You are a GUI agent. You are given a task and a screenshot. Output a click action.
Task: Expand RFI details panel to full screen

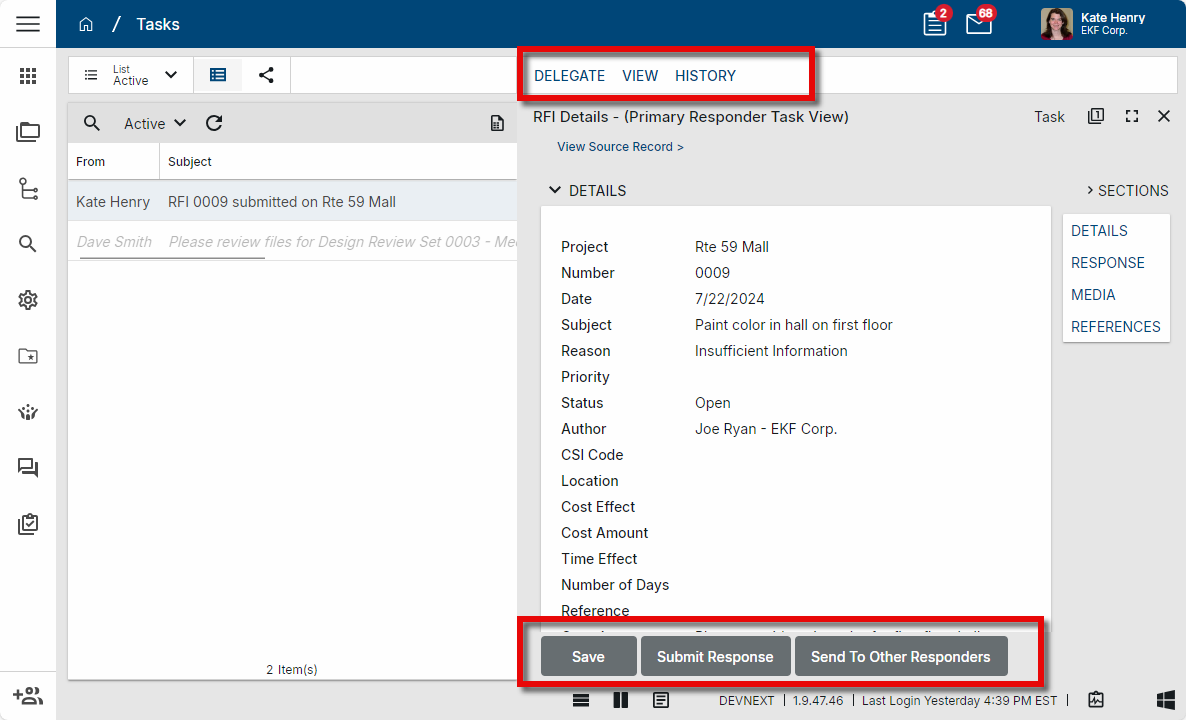[x=1132, y=117]
